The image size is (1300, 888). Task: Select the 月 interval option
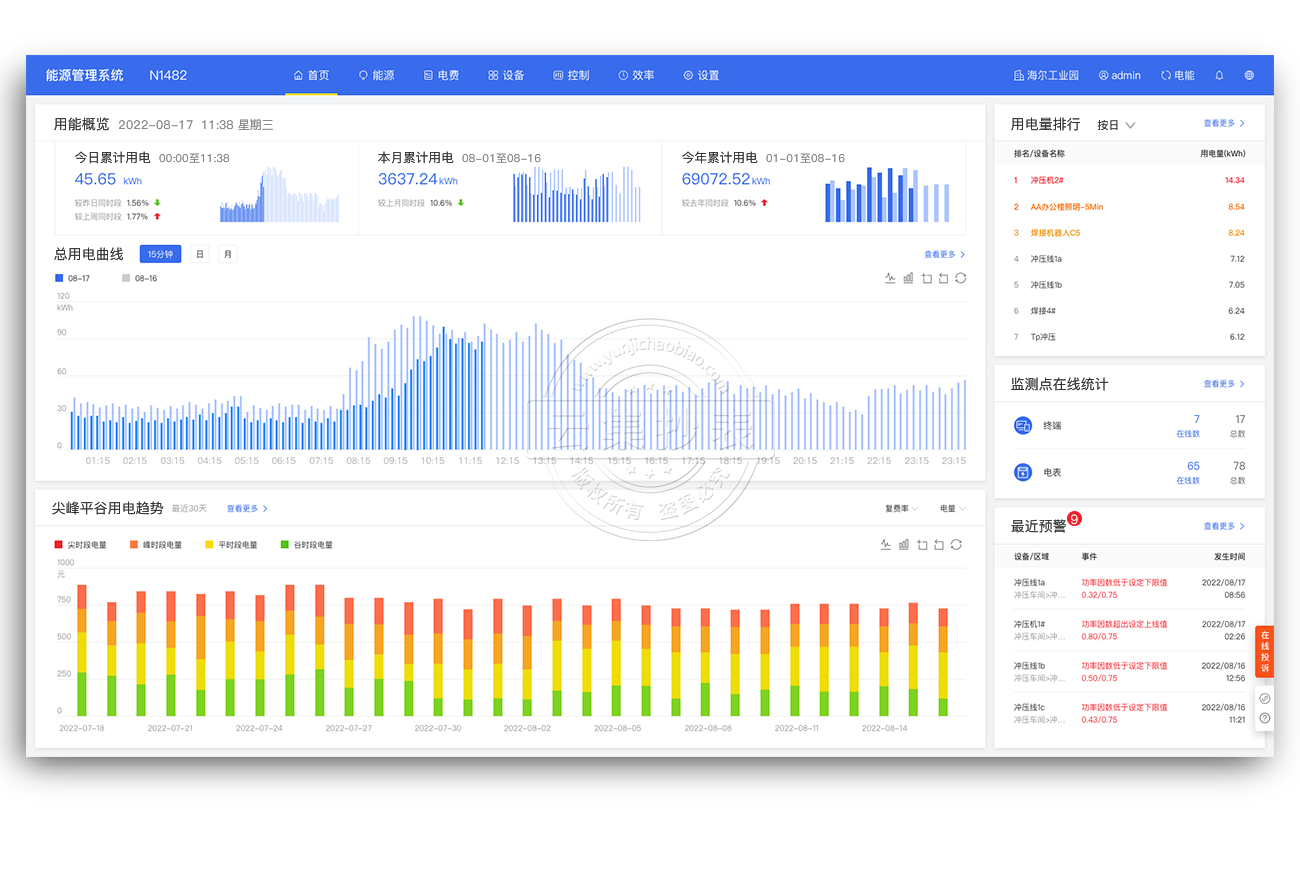[x=228, y=254]
